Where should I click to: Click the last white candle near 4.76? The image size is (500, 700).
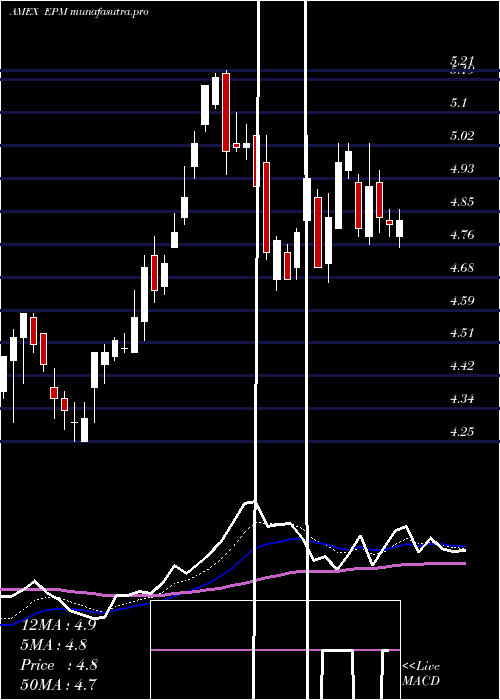point(399,228)
